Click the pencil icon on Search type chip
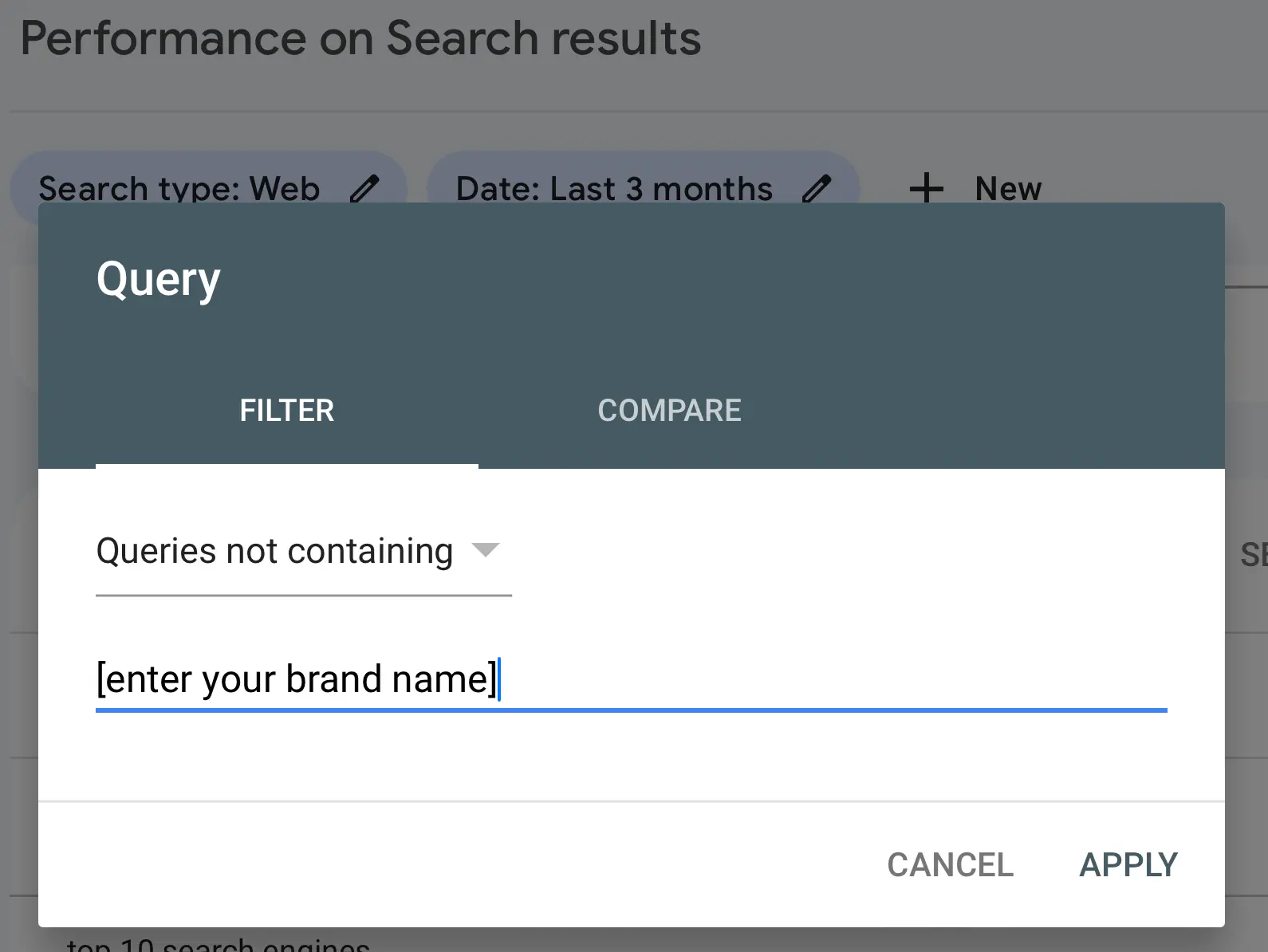The width and height of the screenshot is (1268, 952). point(364,189)
